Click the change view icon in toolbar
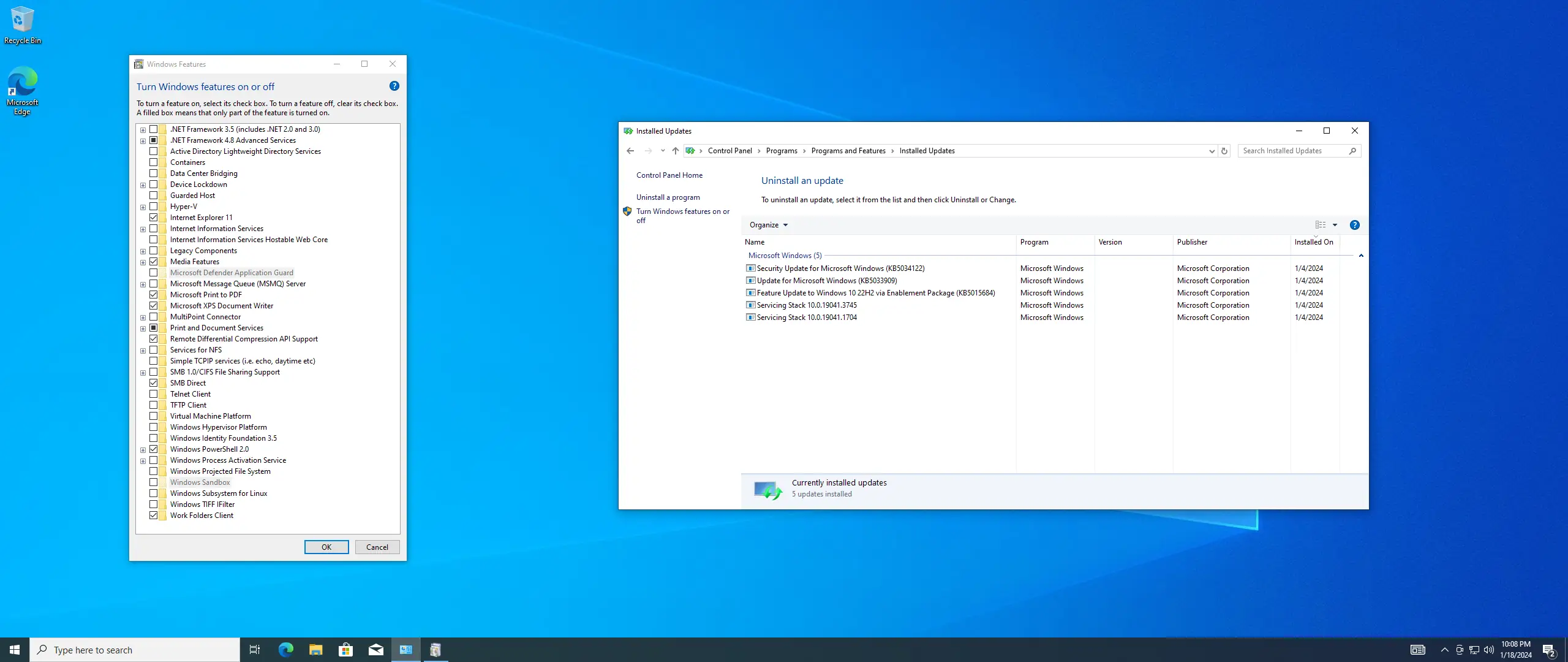 1321,225
